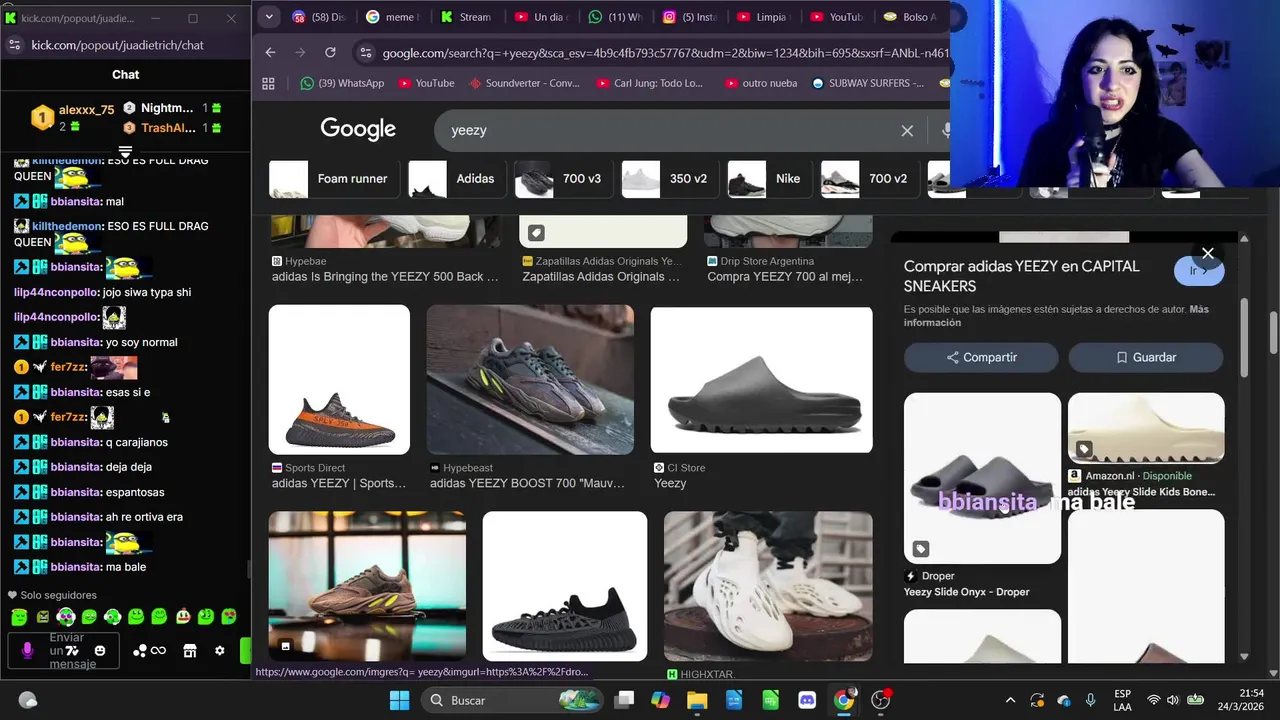Viewport: 1280px width, 720px height.
Task: Open the Windows Start menu
Action: point(399,700)
